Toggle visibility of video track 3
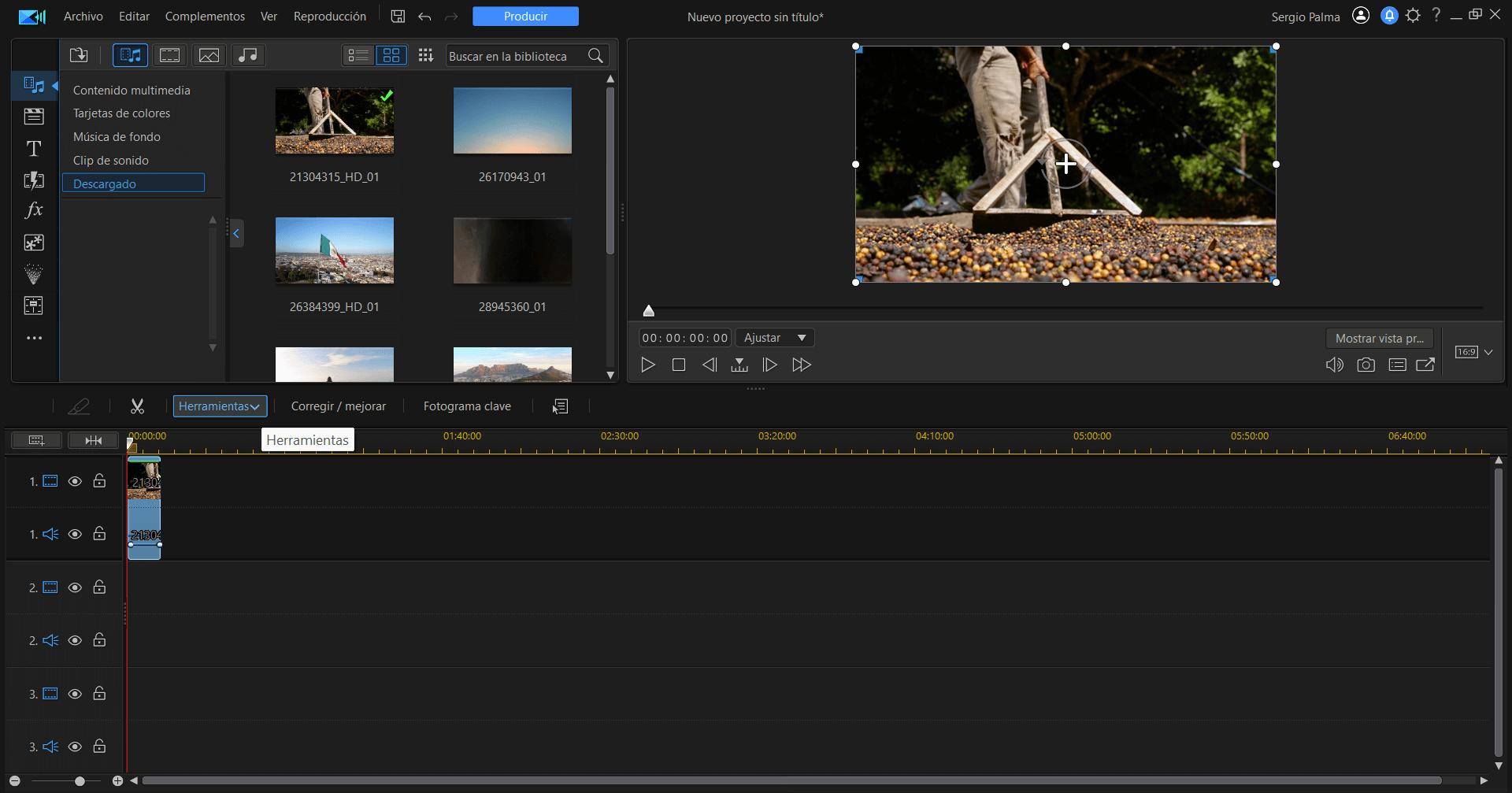Viewport: 1512px width, 793px height. click(x=75, y=694)
